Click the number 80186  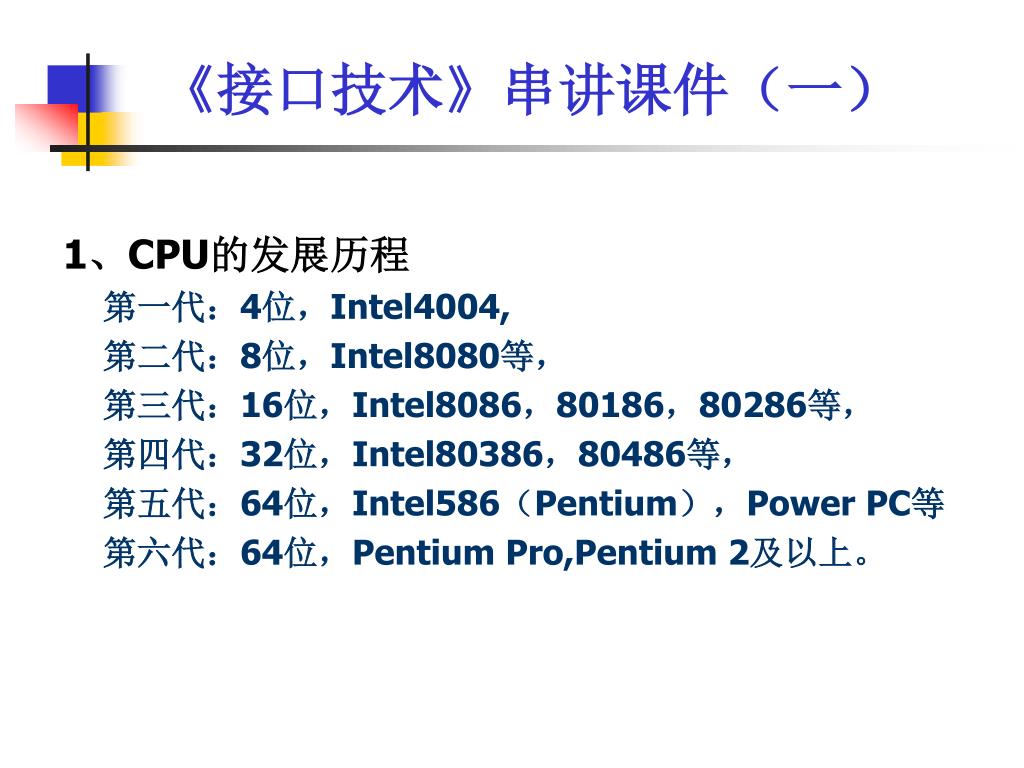pyautogui.click(x=610, y=405)
